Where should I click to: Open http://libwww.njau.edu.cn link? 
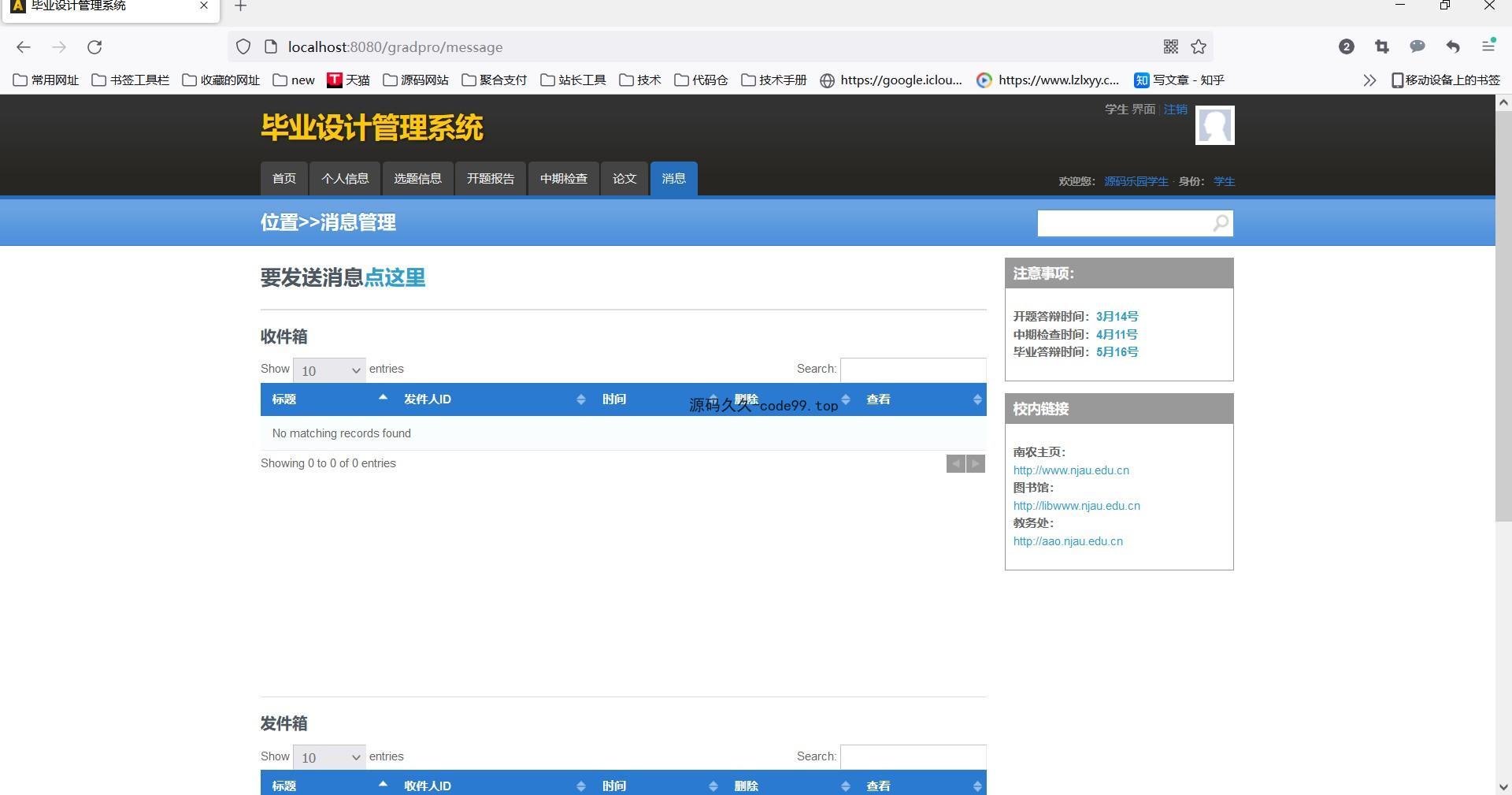point(1077,506)
